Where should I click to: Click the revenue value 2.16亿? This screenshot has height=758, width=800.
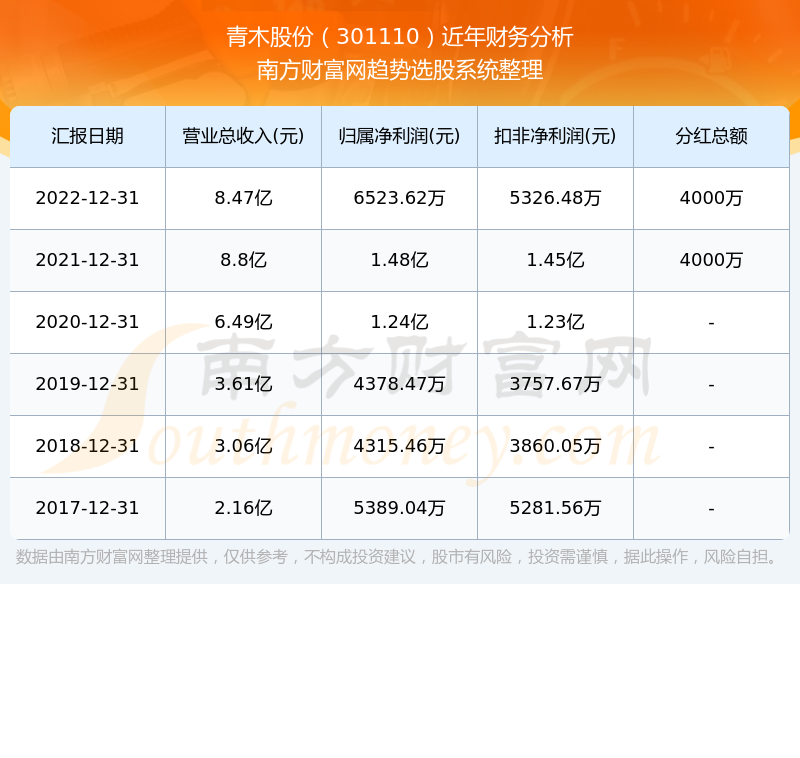pos(243,509)
